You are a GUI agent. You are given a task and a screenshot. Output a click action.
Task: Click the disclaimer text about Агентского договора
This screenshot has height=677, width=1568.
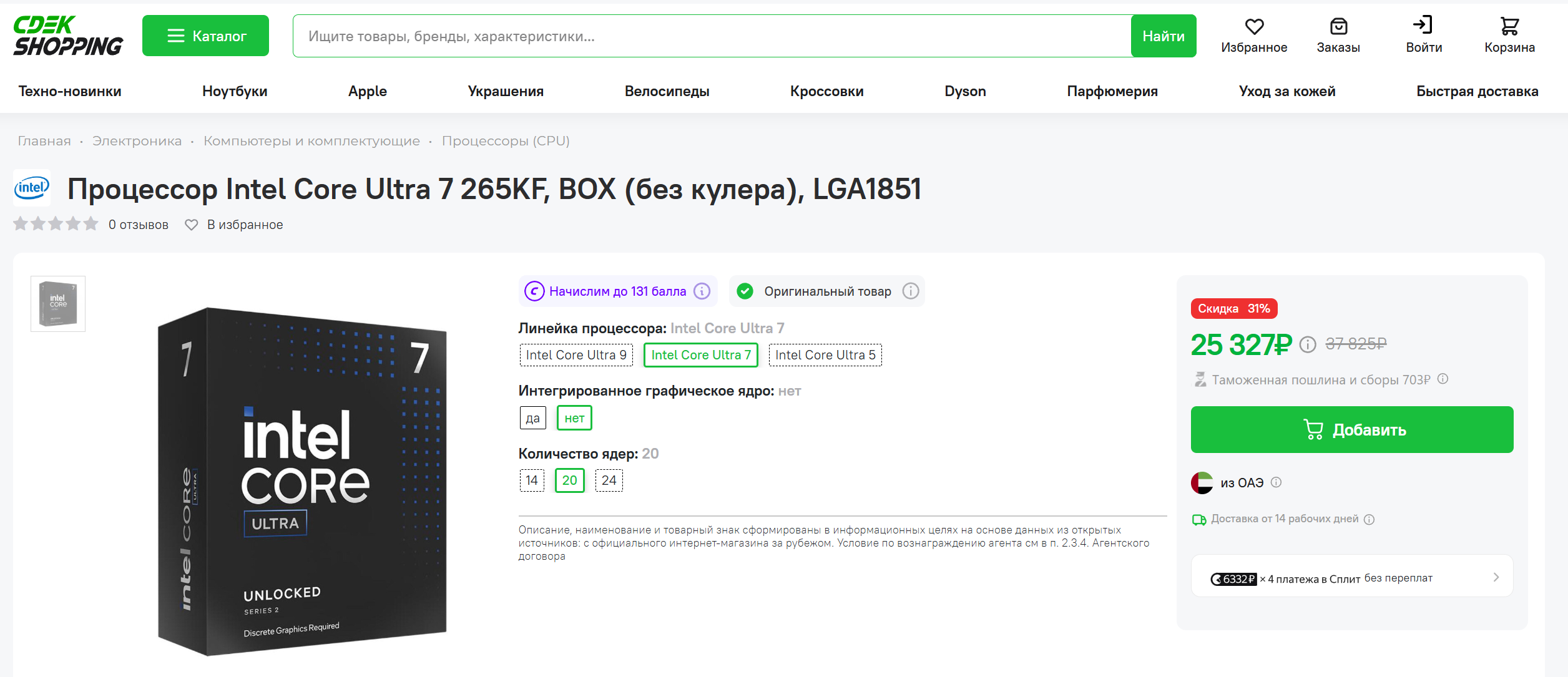[834, 543]
